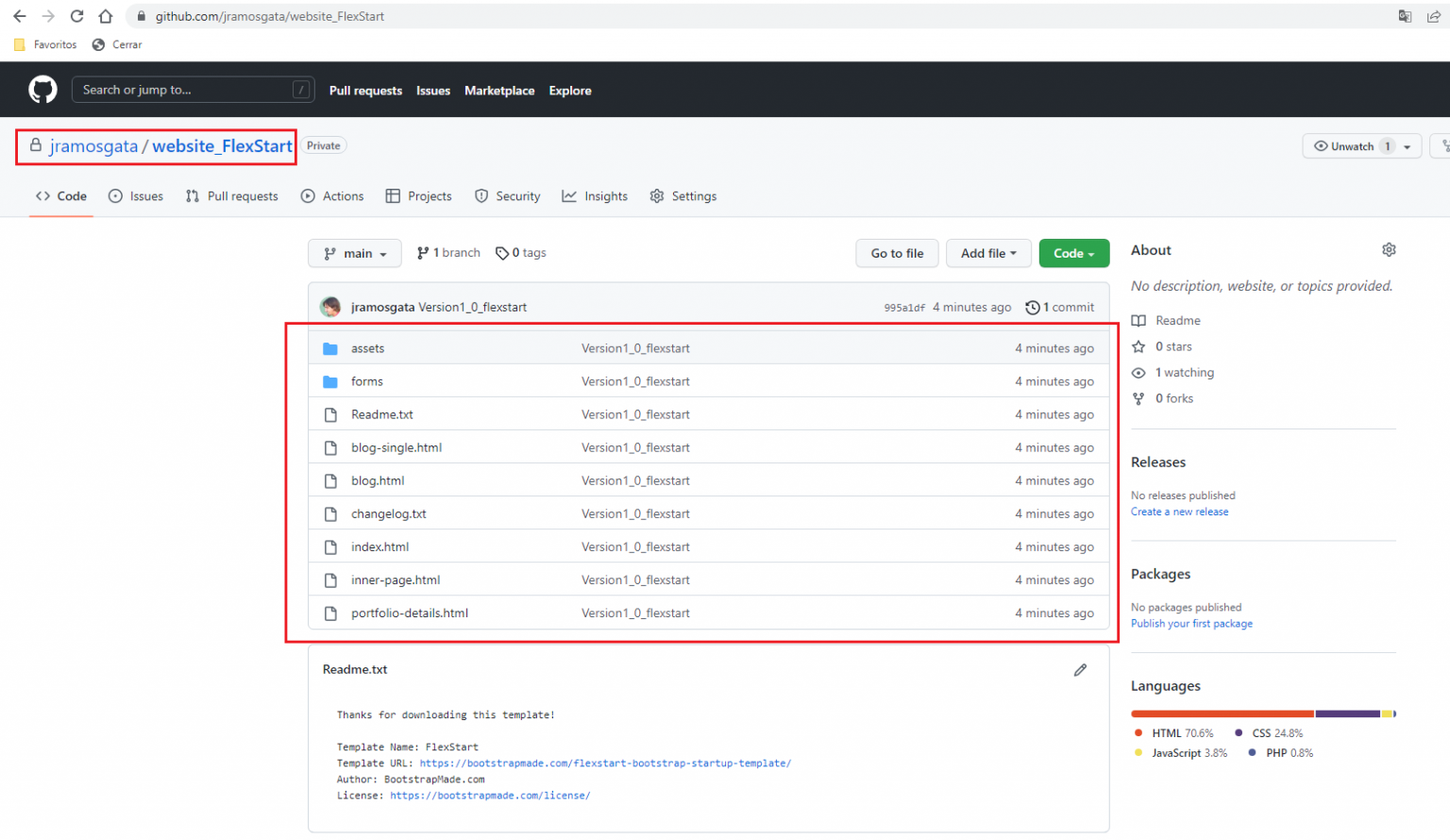Screen dimensions: 1450x840
Task: Open the bootstrapmade license link
Action: click(x=490, y=796)
